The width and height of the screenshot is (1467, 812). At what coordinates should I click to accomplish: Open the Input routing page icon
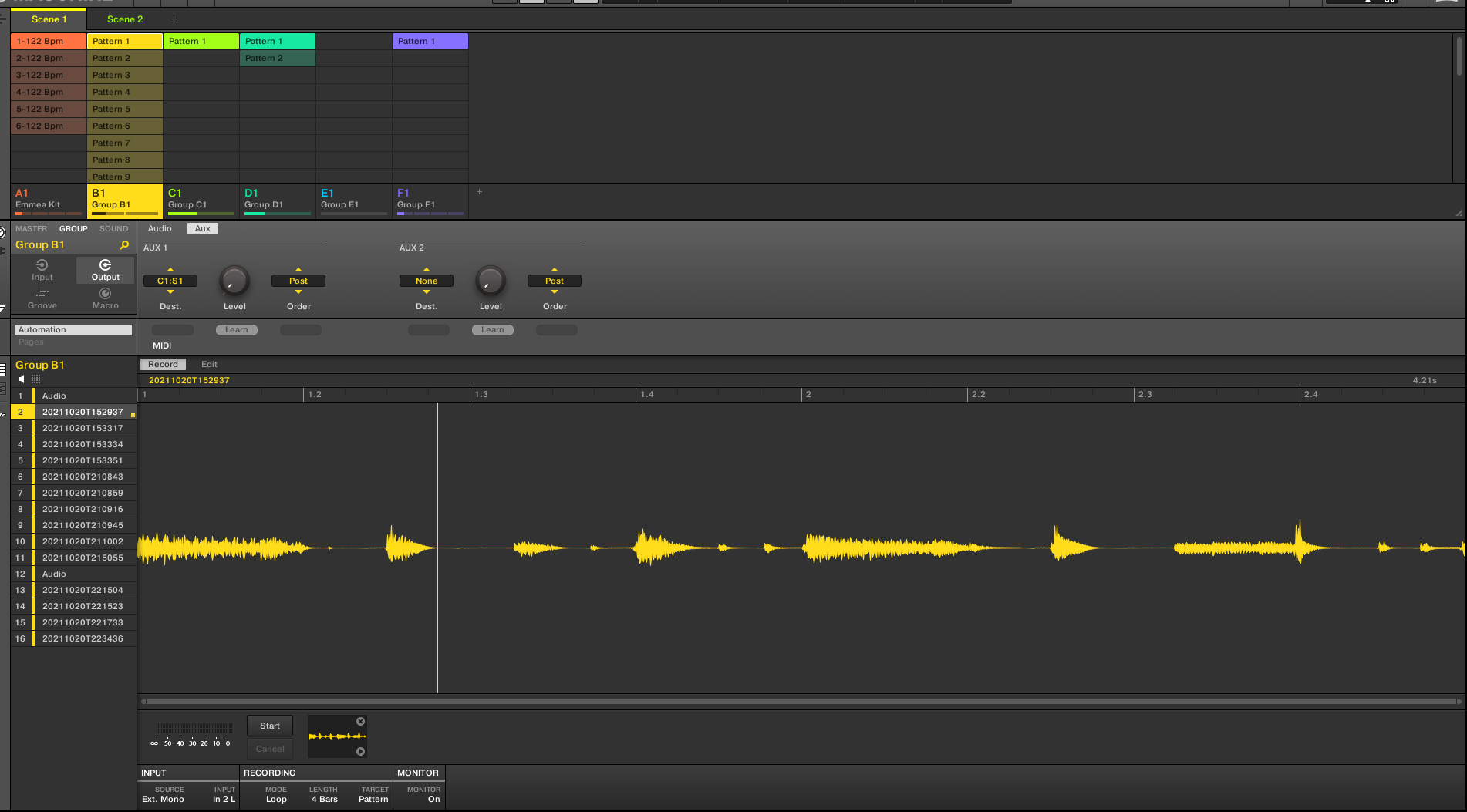point(42,265)
